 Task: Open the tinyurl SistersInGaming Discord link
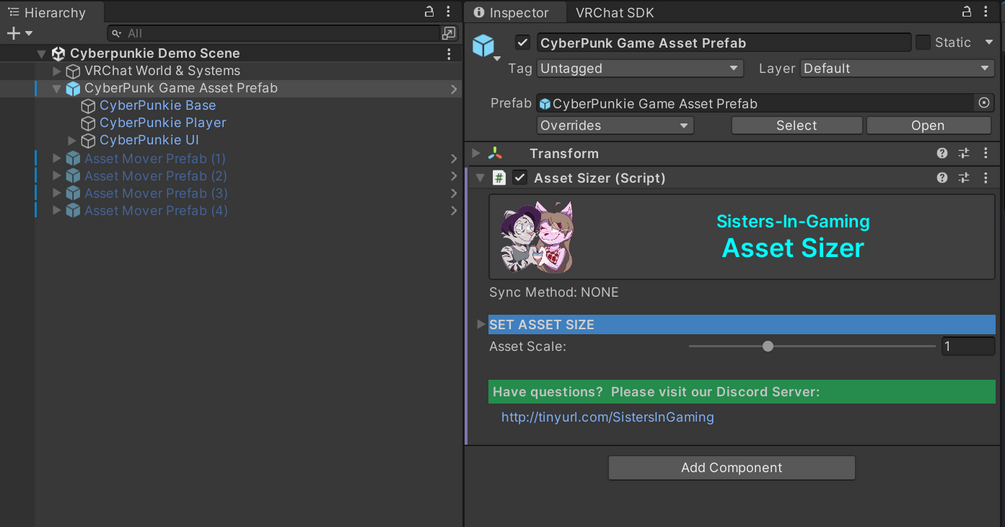pyautogui.click(x=607, y=417)
